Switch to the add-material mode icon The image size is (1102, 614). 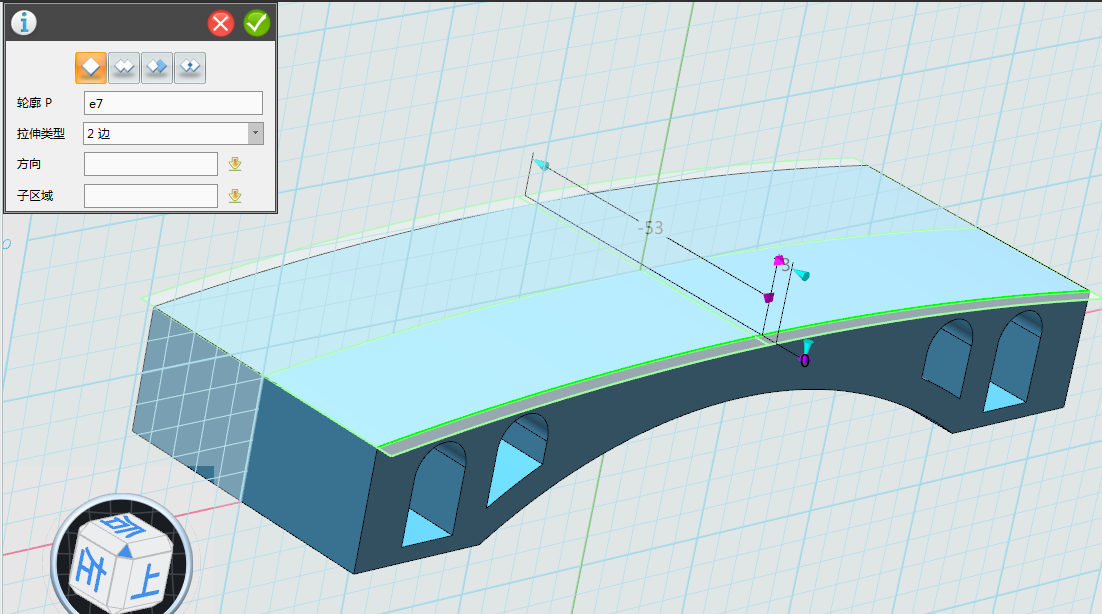[124, 67]
